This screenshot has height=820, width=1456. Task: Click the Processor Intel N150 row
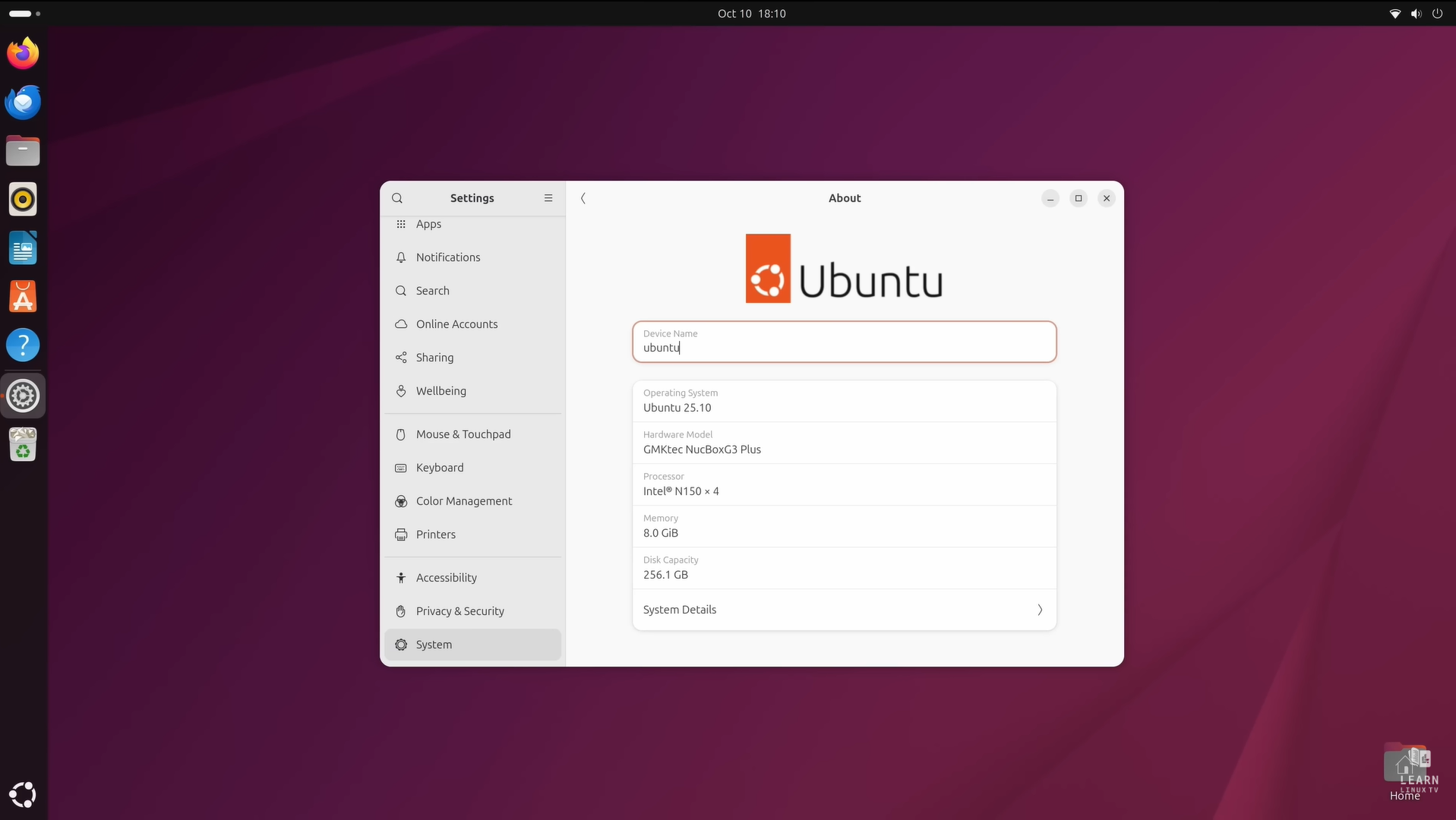pyautogui.click(x=844, y=484)
